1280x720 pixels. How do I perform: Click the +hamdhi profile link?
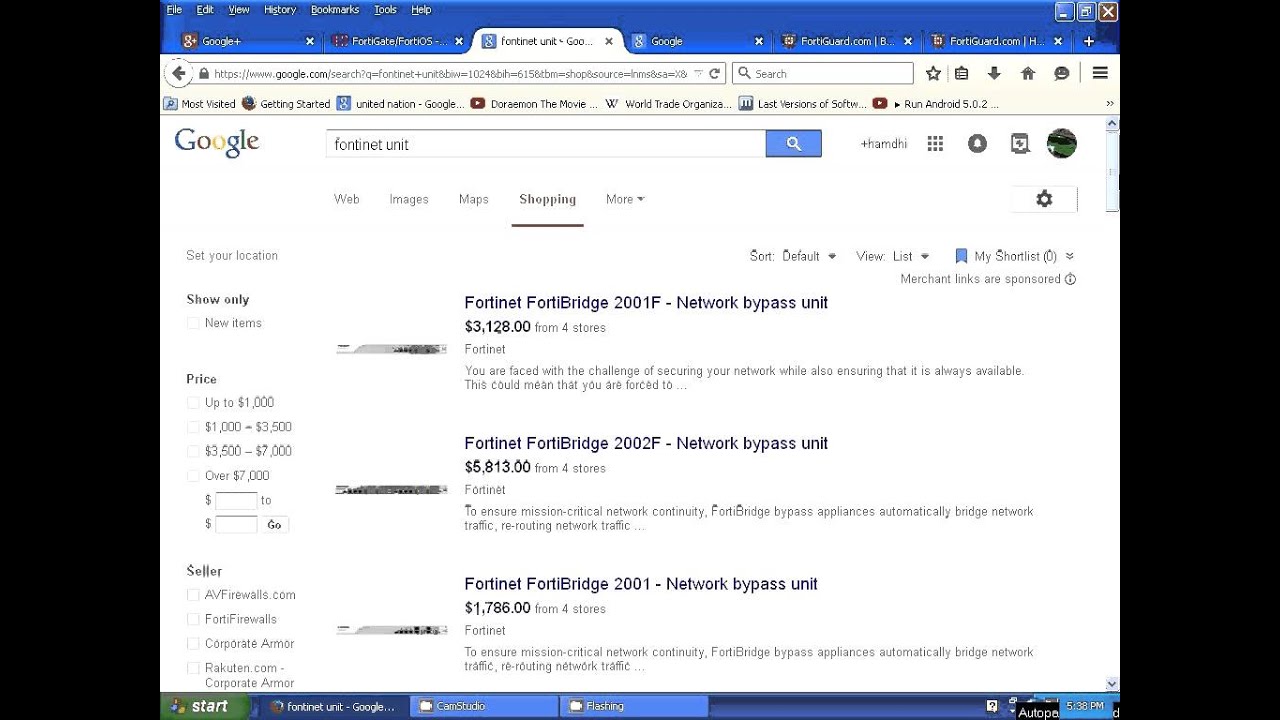(884, 144)
